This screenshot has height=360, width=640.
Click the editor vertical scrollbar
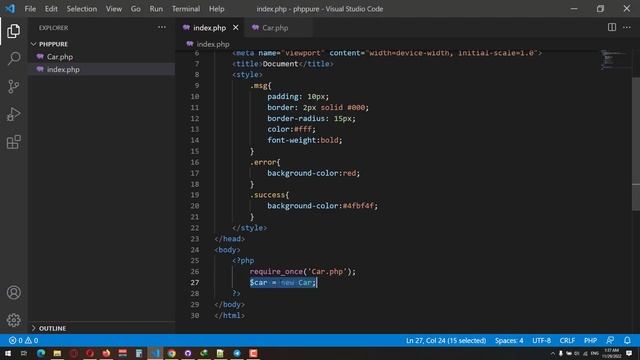(636, 144)
